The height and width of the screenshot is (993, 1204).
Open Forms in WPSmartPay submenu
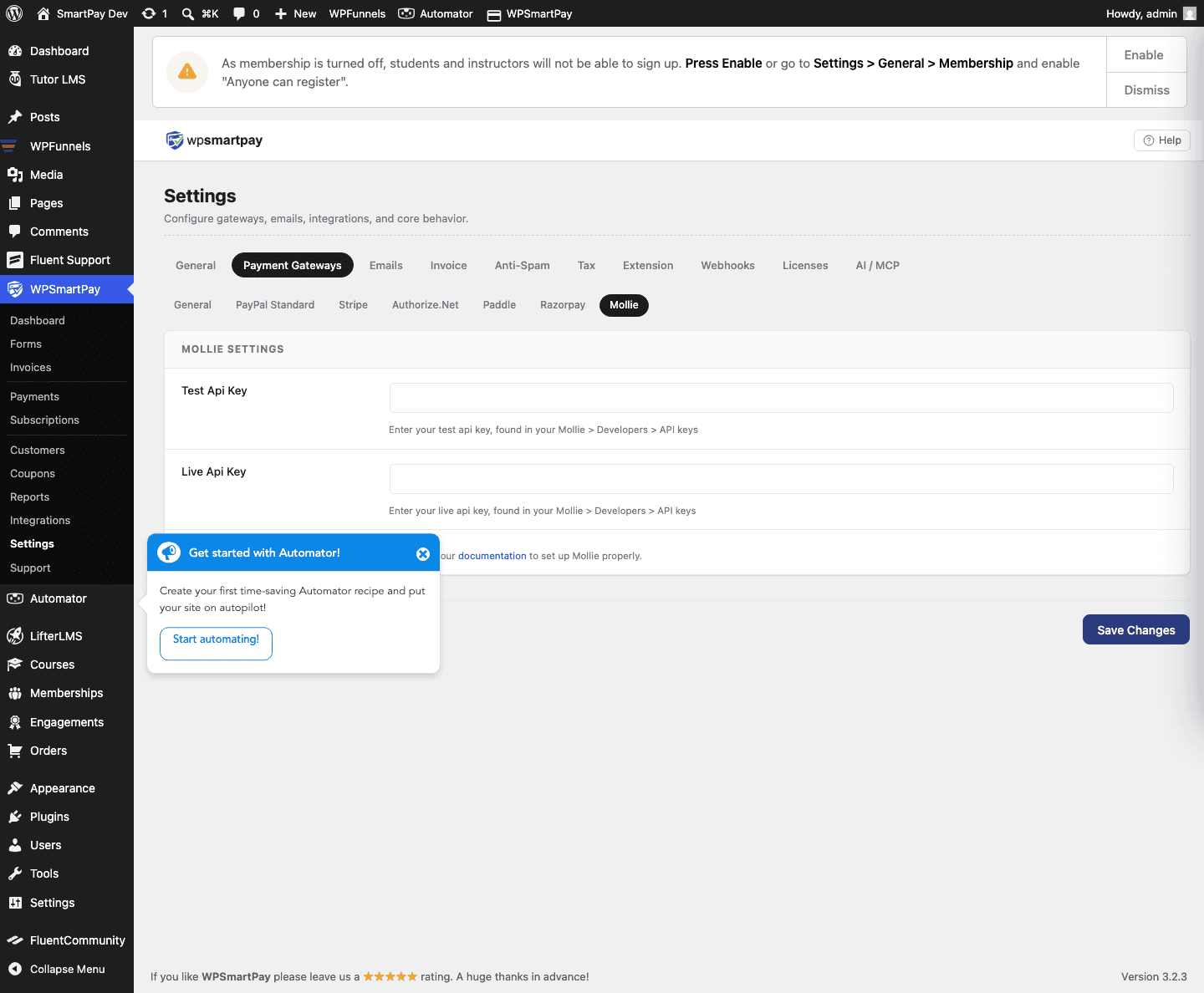tap(26, 344)
